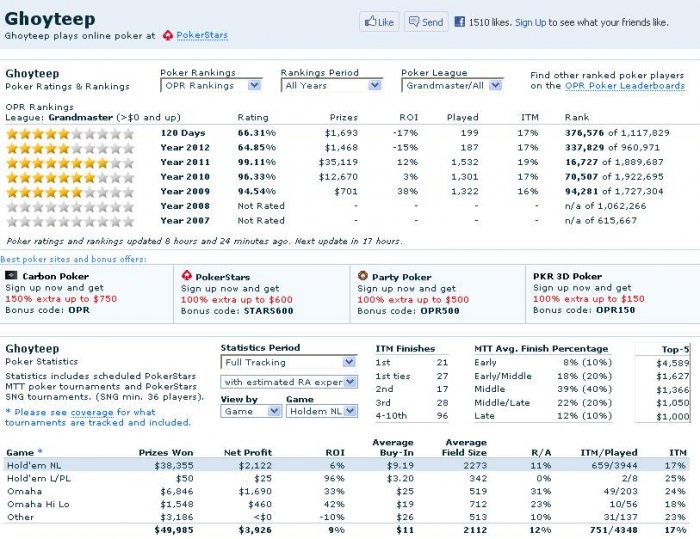Click the 1st ties count 27
This screenshot has height=539, width=700.
pyautogui.click(x=442, y=376)
